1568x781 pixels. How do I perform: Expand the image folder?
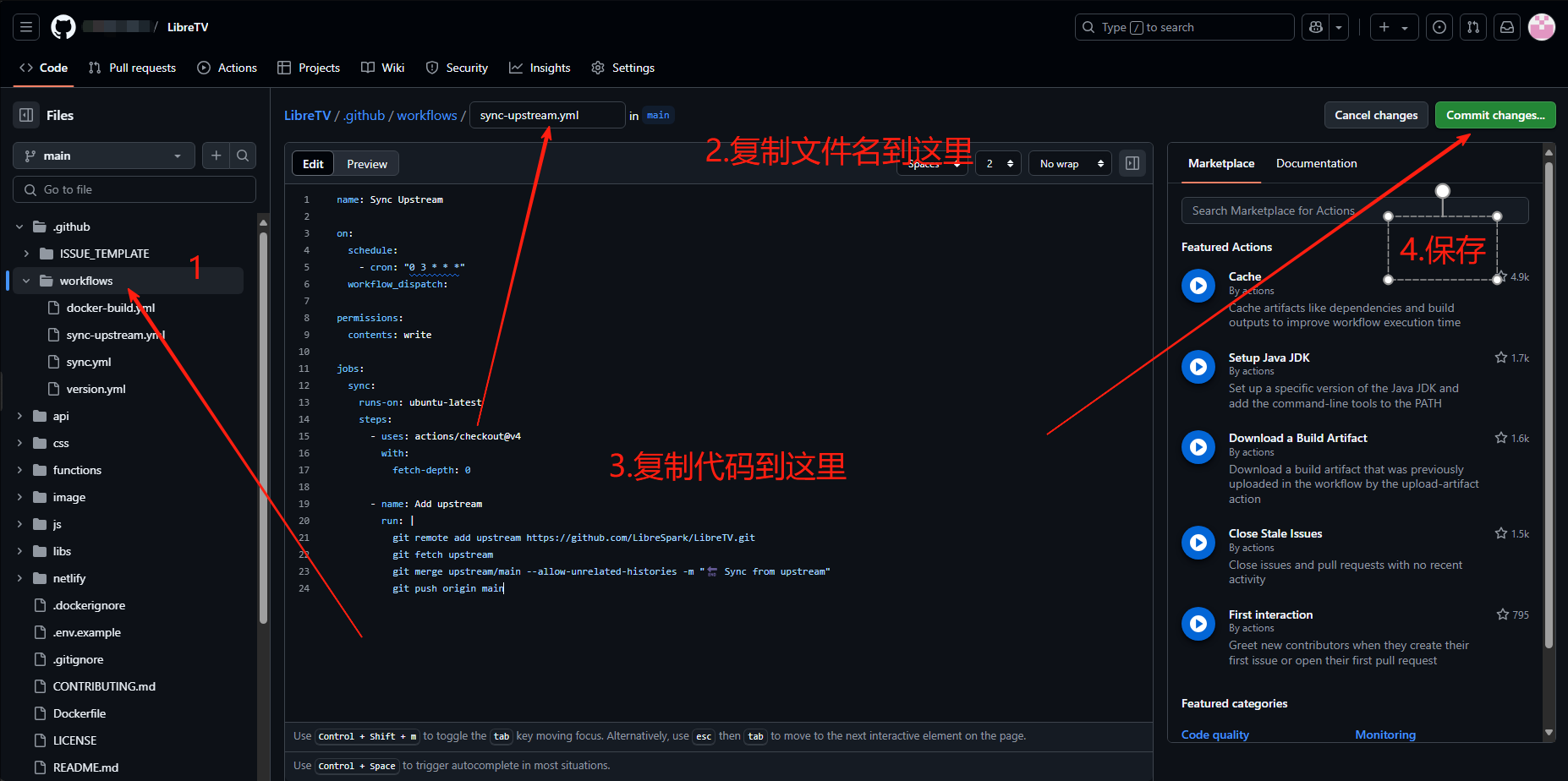19,497
